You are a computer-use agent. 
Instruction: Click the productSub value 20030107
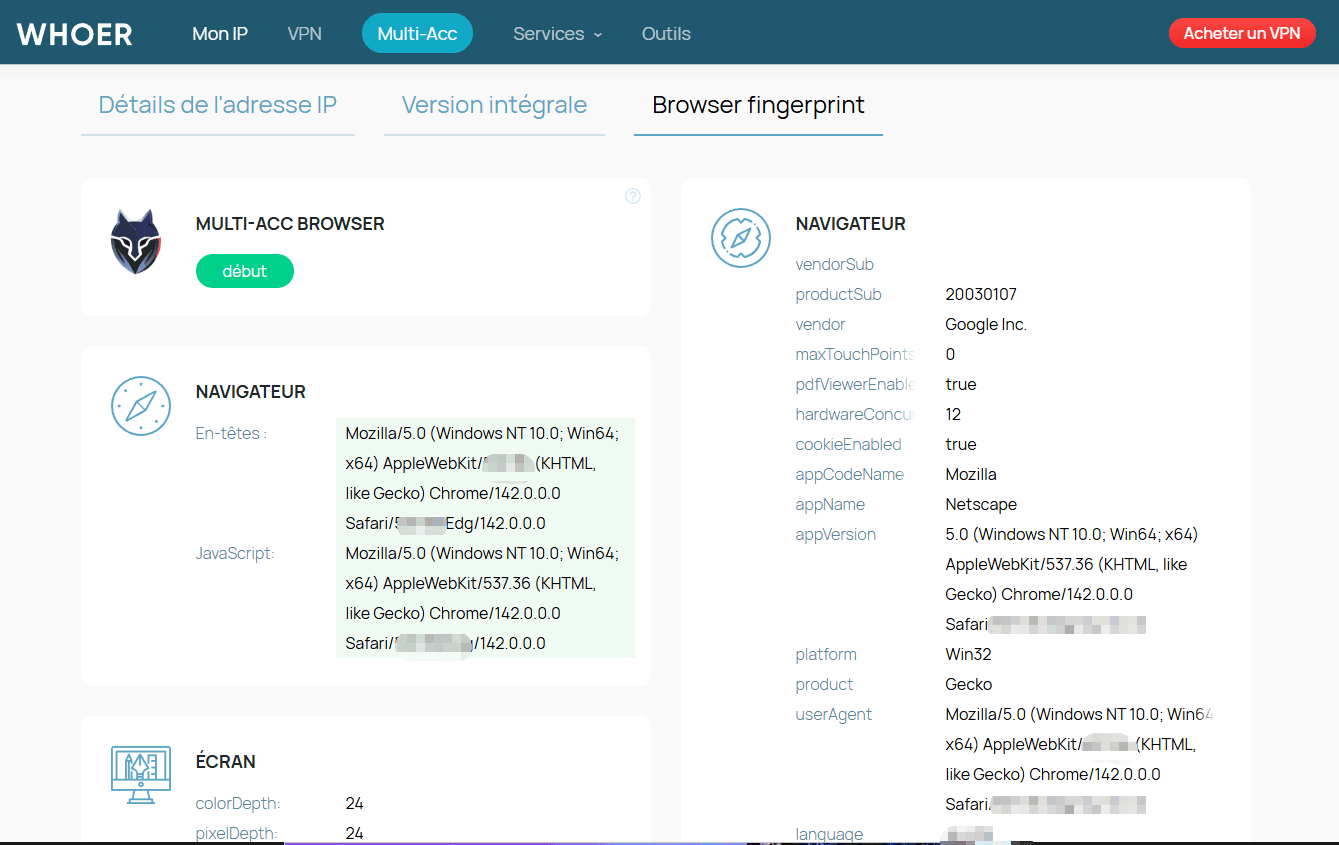[x=980, y=294]
